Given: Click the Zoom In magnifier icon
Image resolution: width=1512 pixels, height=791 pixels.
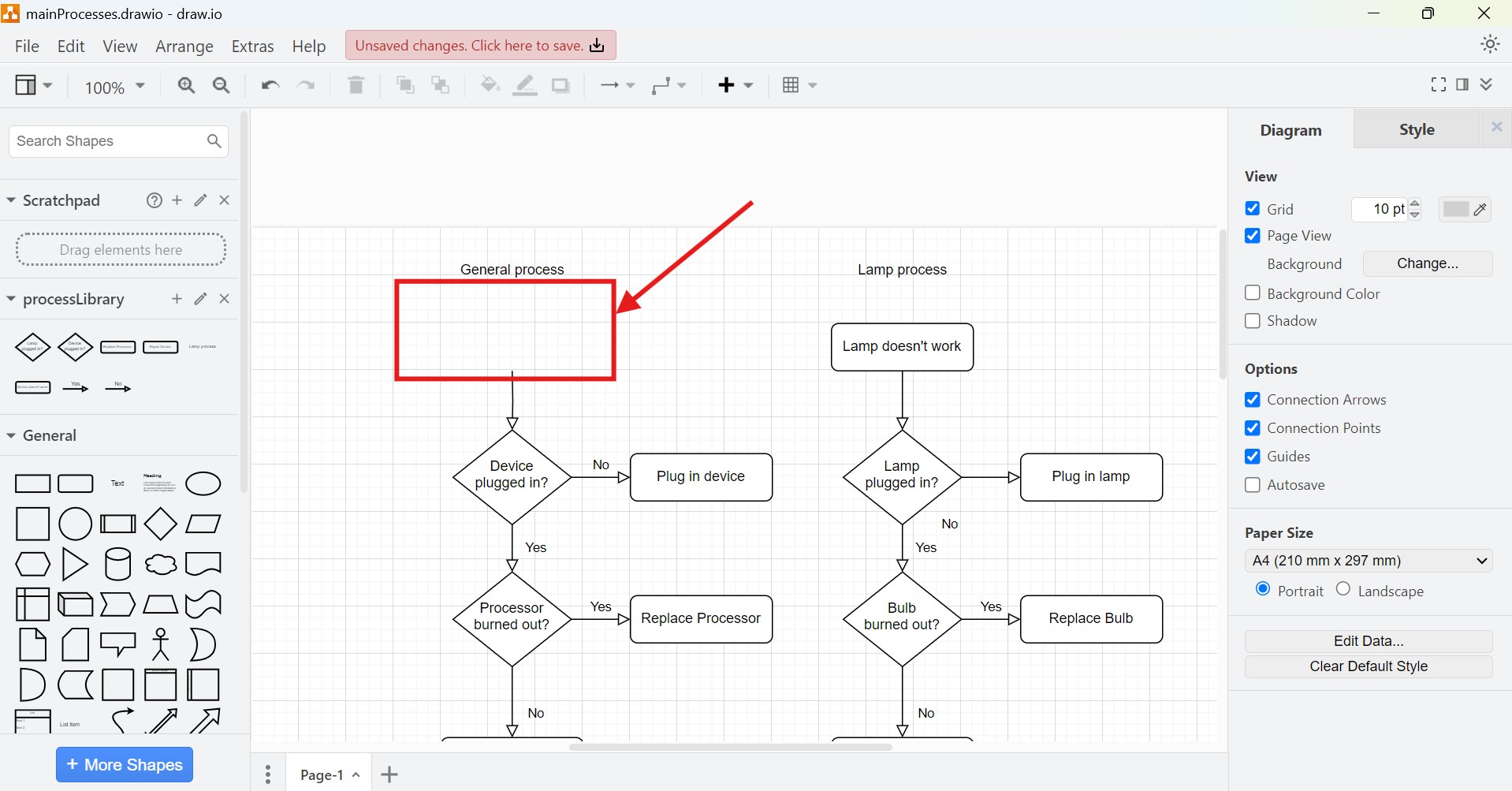Looking at the screenshot, I should pos(186,85).
